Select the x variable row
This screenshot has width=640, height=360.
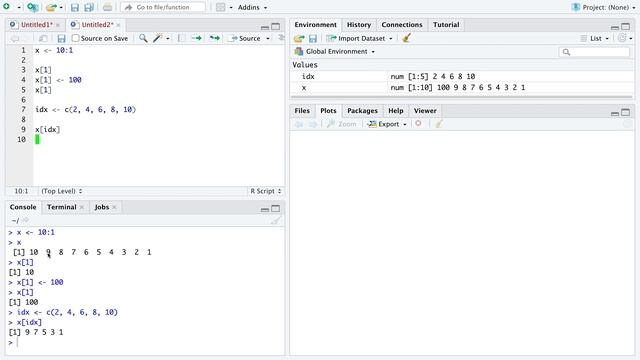point(462,87)
